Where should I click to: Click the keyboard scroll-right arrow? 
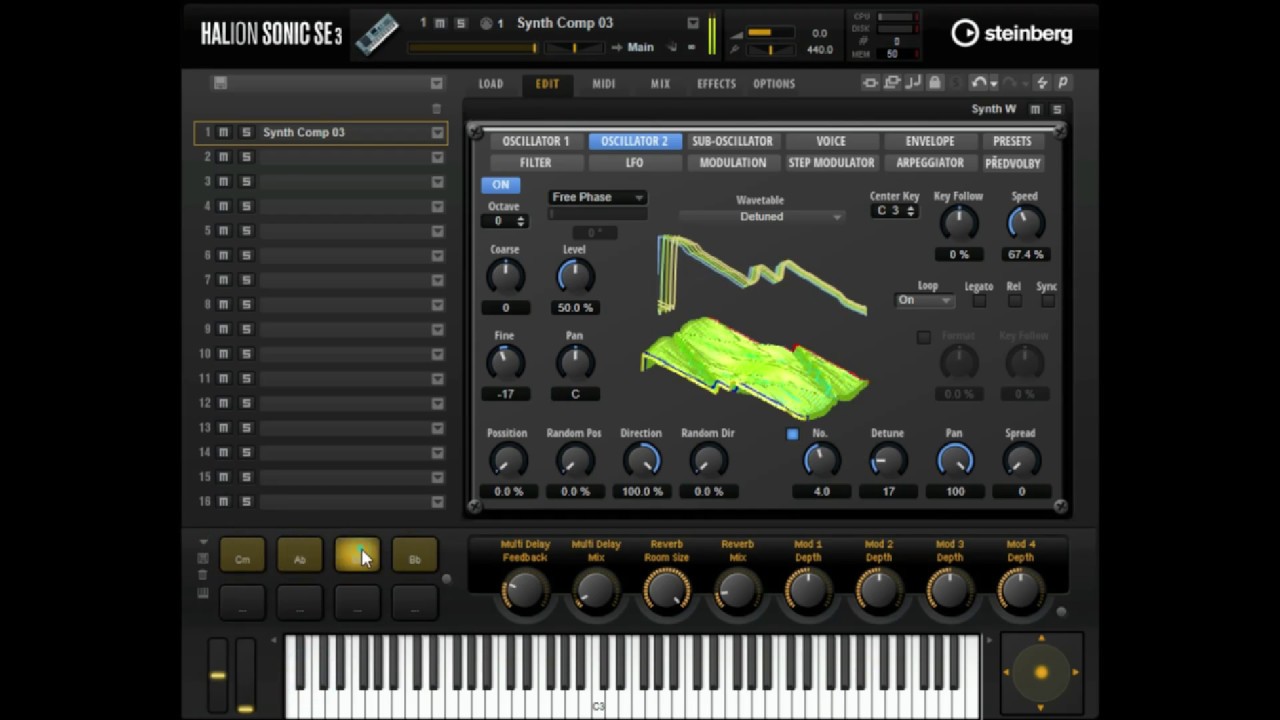pyautogui.click(x=990, y=640)
